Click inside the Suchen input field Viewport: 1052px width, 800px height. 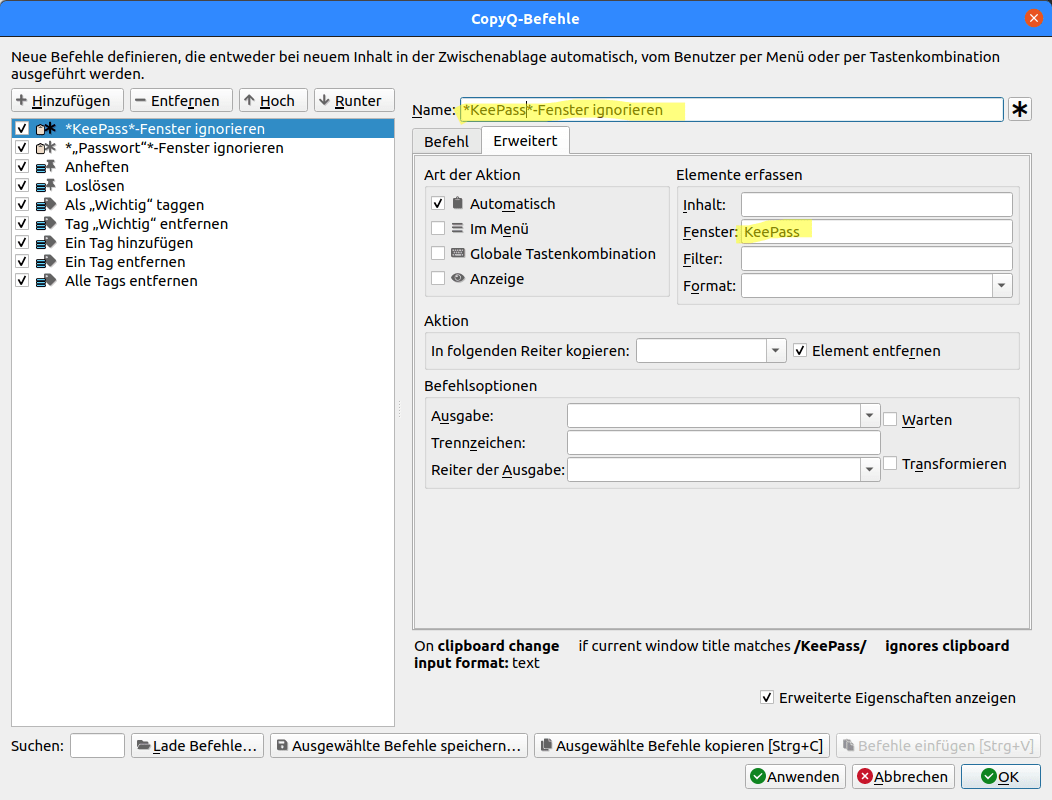97,745
